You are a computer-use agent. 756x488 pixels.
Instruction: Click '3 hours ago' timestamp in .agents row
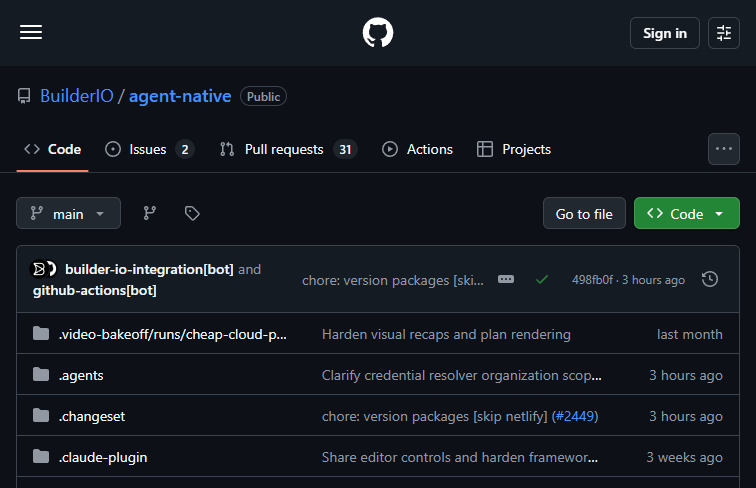tap(686, 375)
